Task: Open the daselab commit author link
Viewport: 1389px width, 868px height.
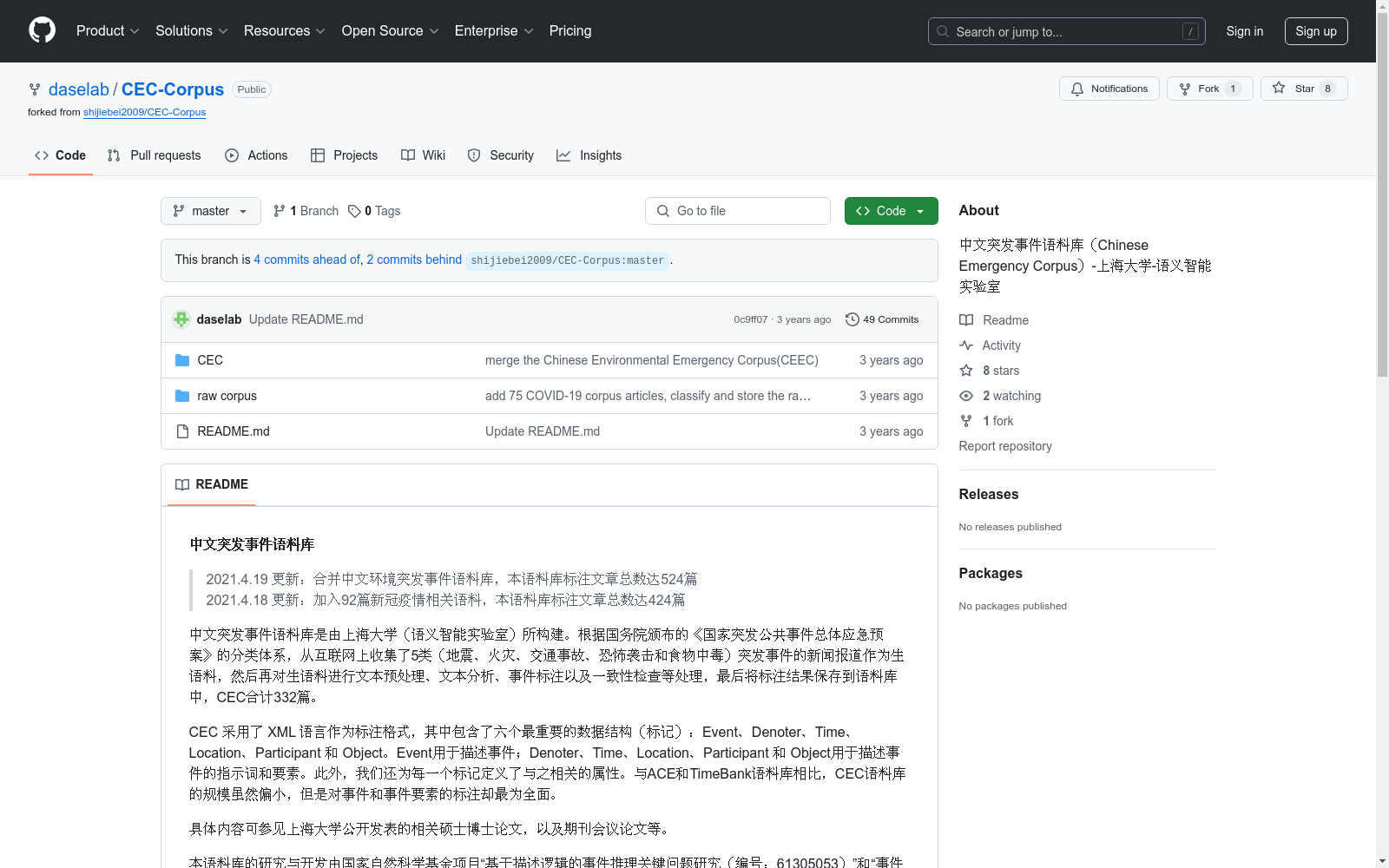Action: [x=219, y=319]
